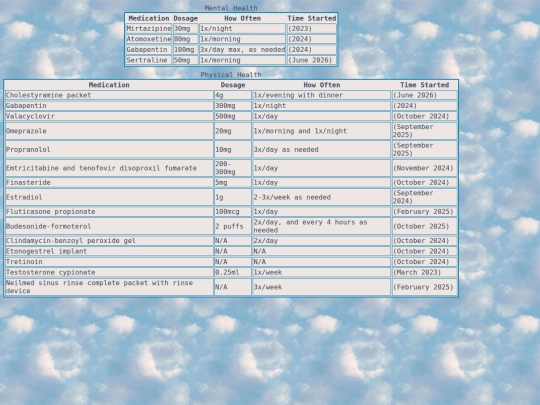Click '3x/day as needed' for Propranolol

322,149
